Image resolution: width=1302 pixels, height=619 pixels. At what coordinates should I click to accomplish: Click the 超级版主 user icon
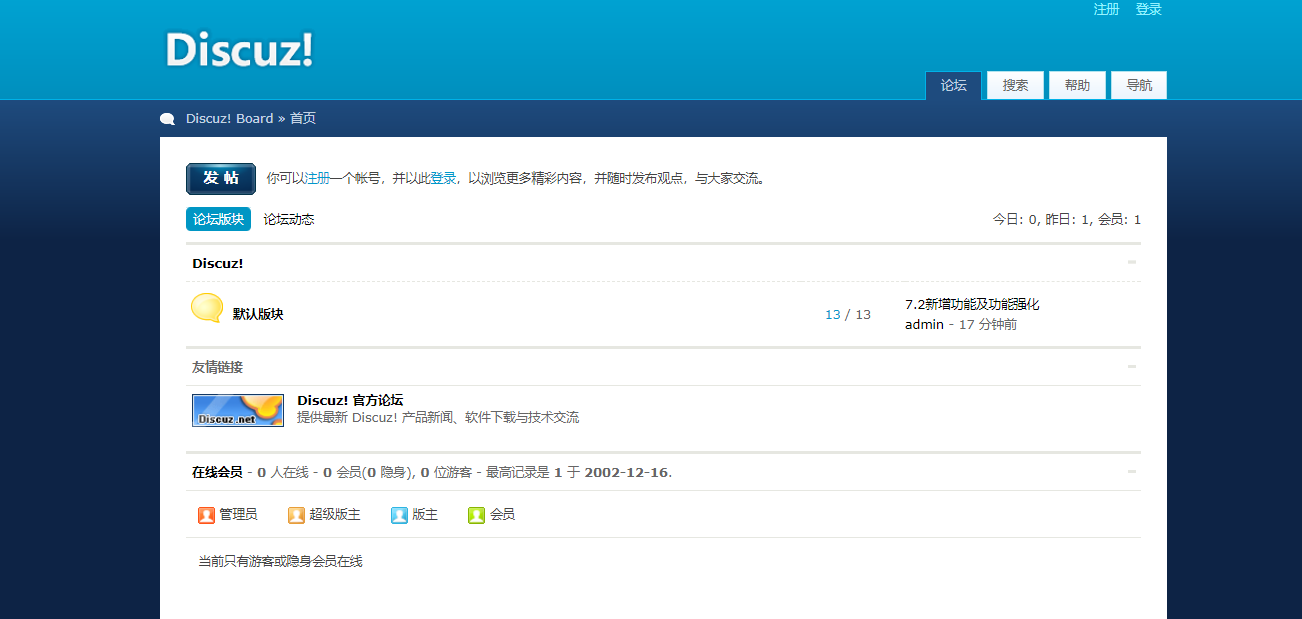[x=297, y=515]
